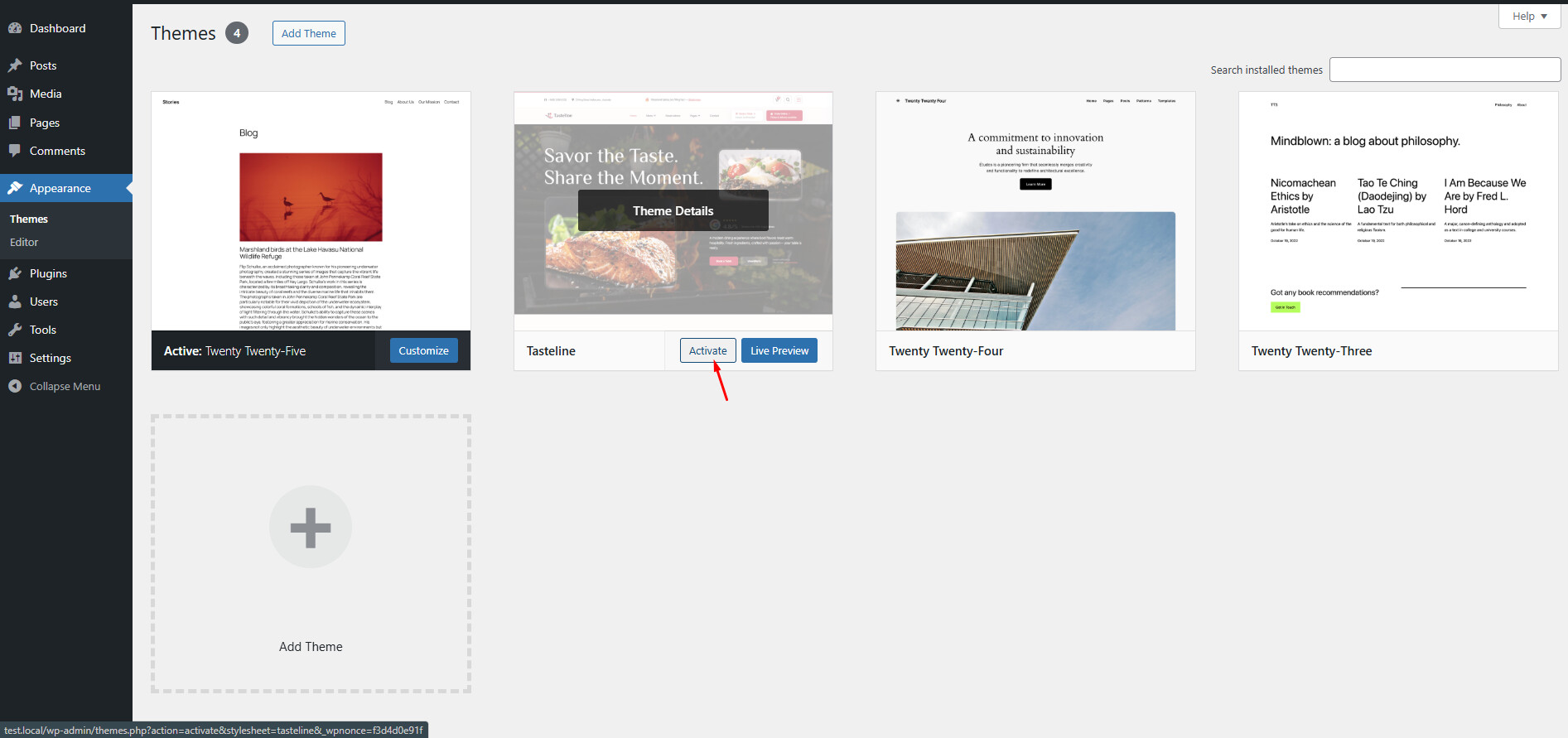Focus the Search installed themes field

coord(1445,70)
